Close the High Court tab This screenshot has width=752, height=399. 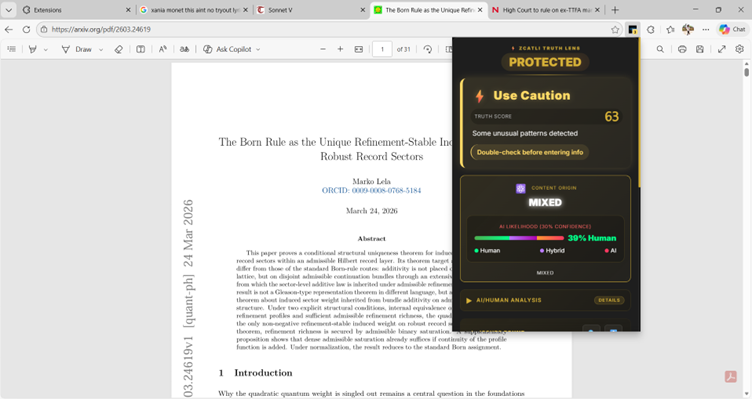point(598,10)
